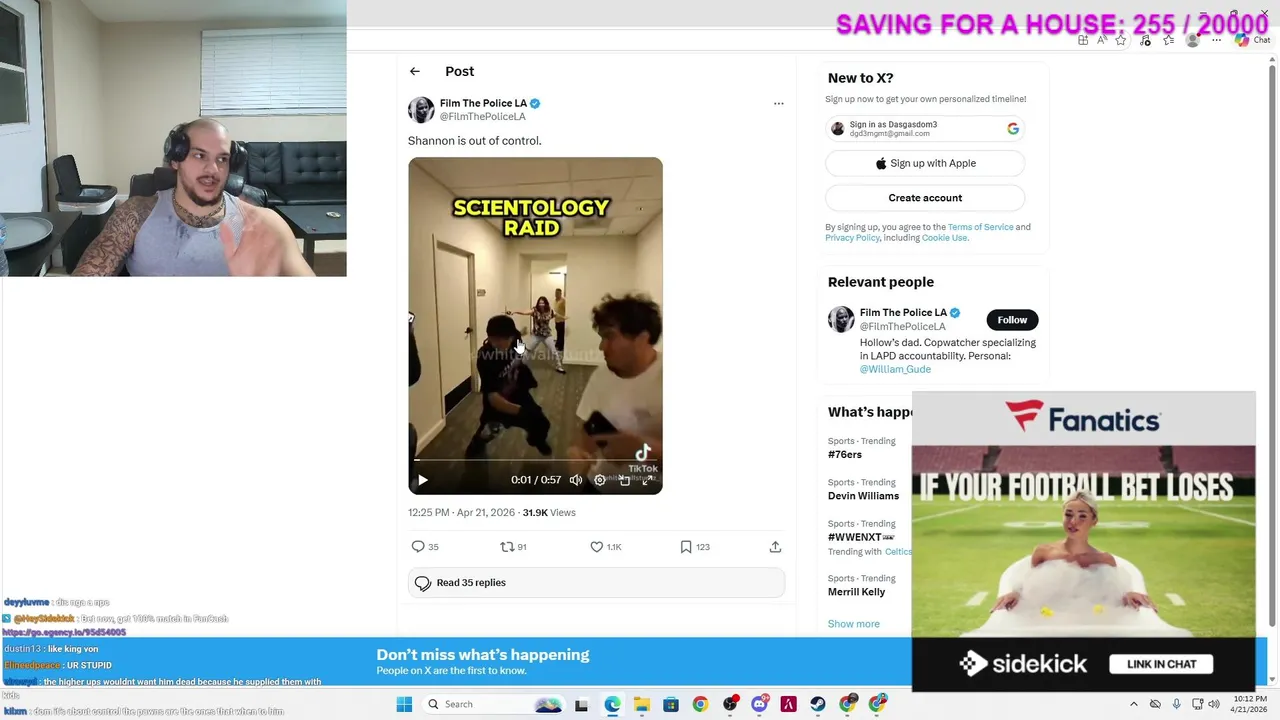Open File Explorer from taskbar
This screenshot has height=720, width=1280.
pos(642,704)
